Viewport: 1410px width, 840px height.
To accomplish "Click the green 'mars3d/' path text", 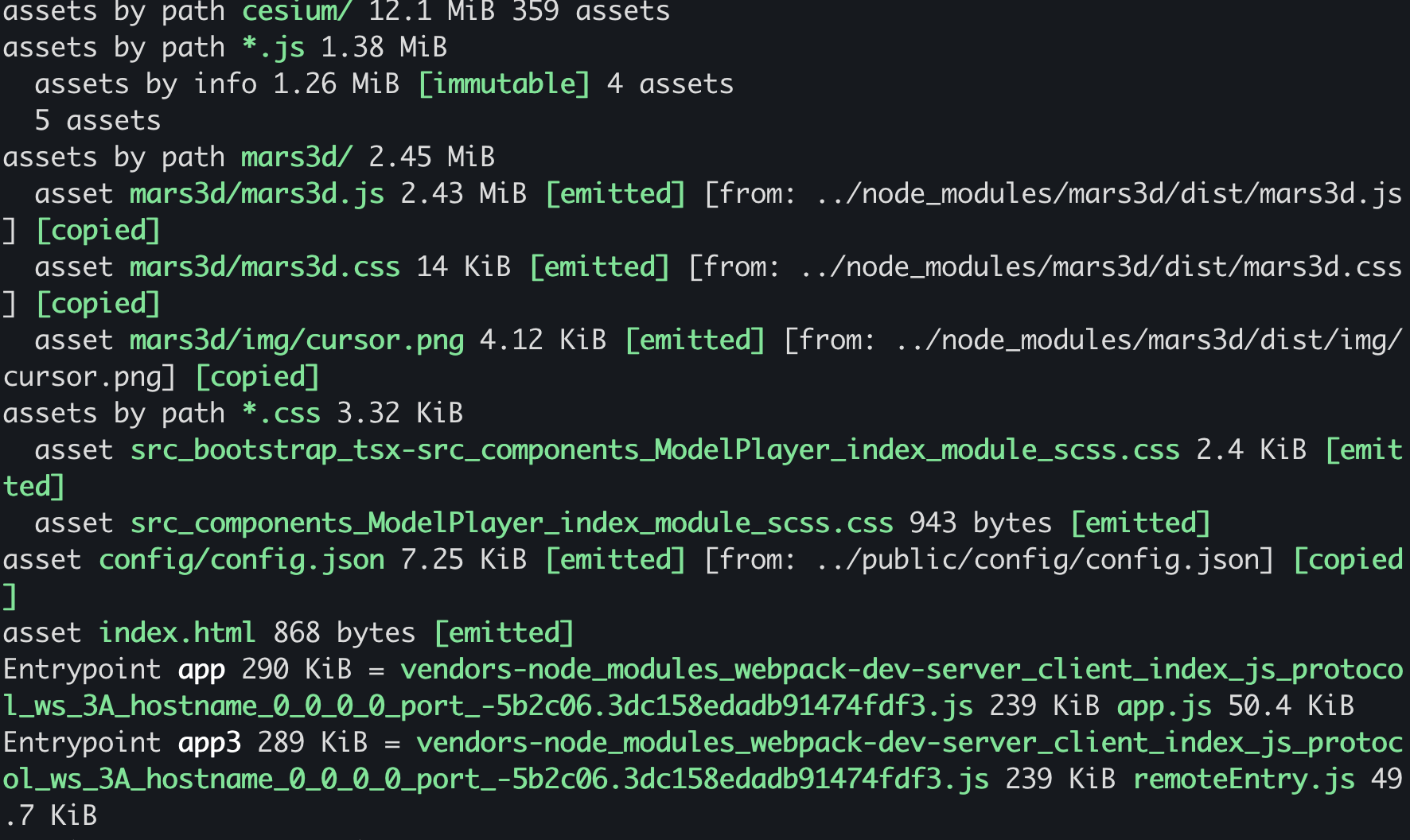I will click(x=297, y=157).
